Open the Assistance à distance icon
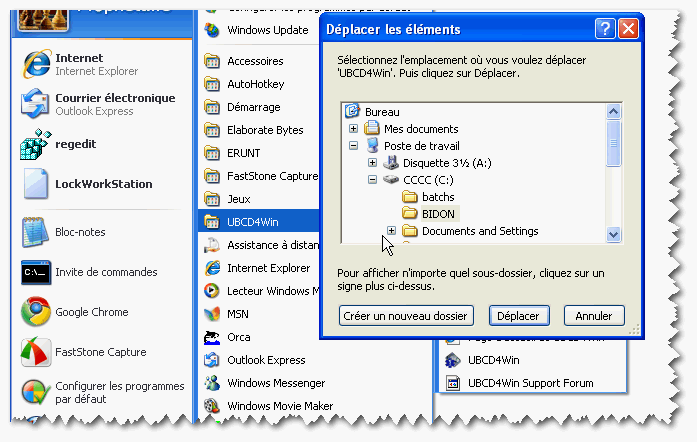This screenshot has height=442, width=697. pos(212,245)
